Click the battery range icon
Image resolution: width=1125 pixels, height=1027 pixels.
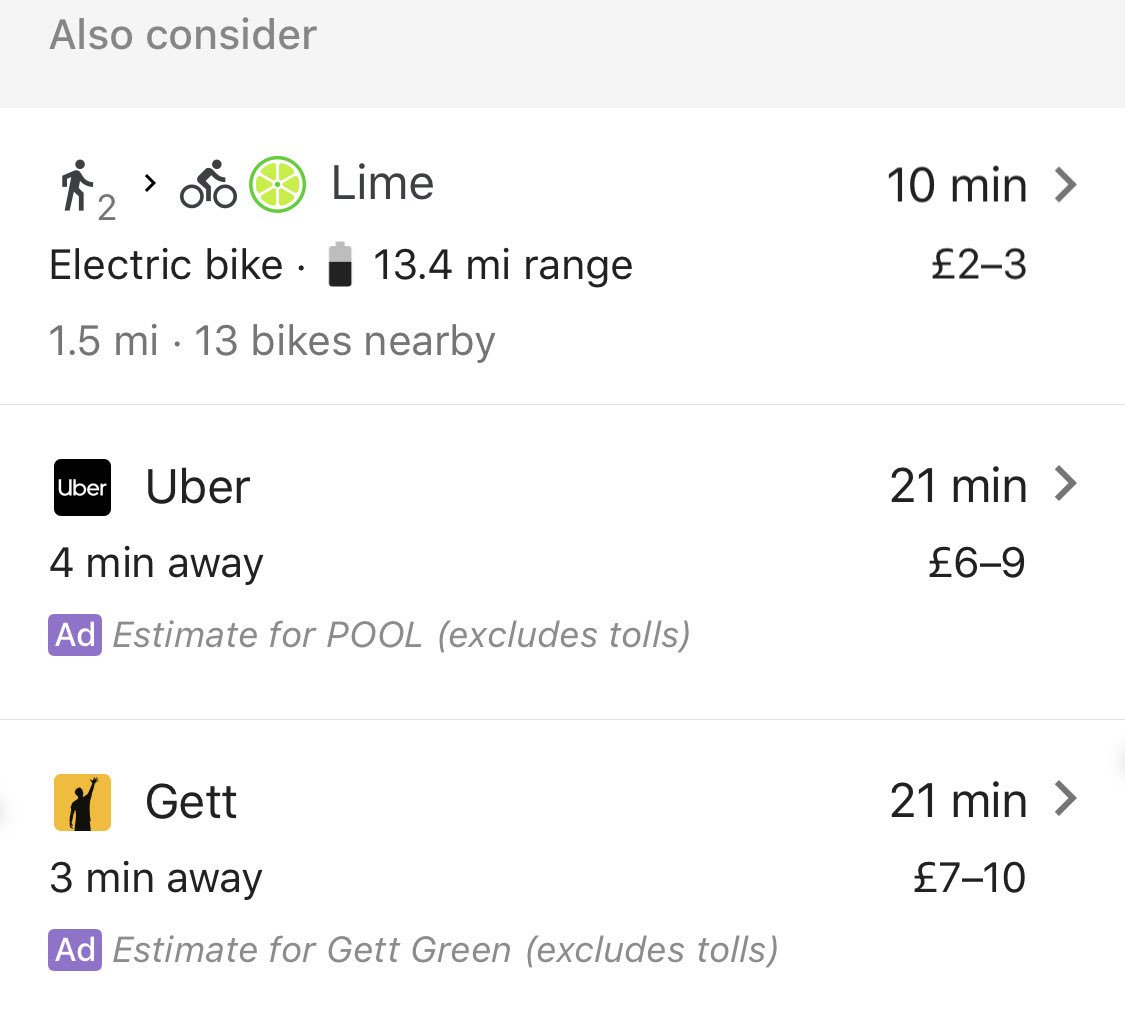pos(341,265)
